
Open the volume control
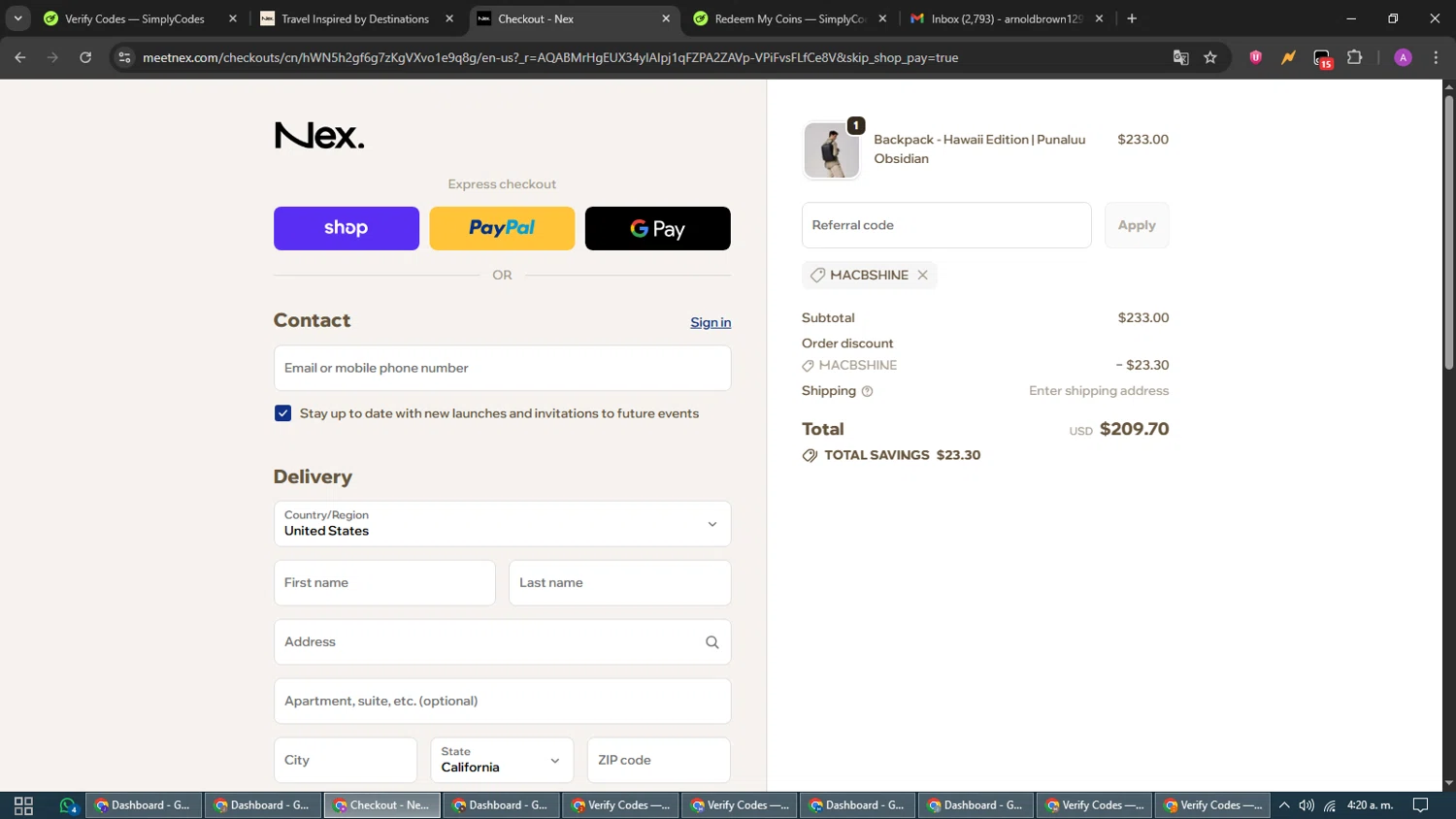[1307, 805]
